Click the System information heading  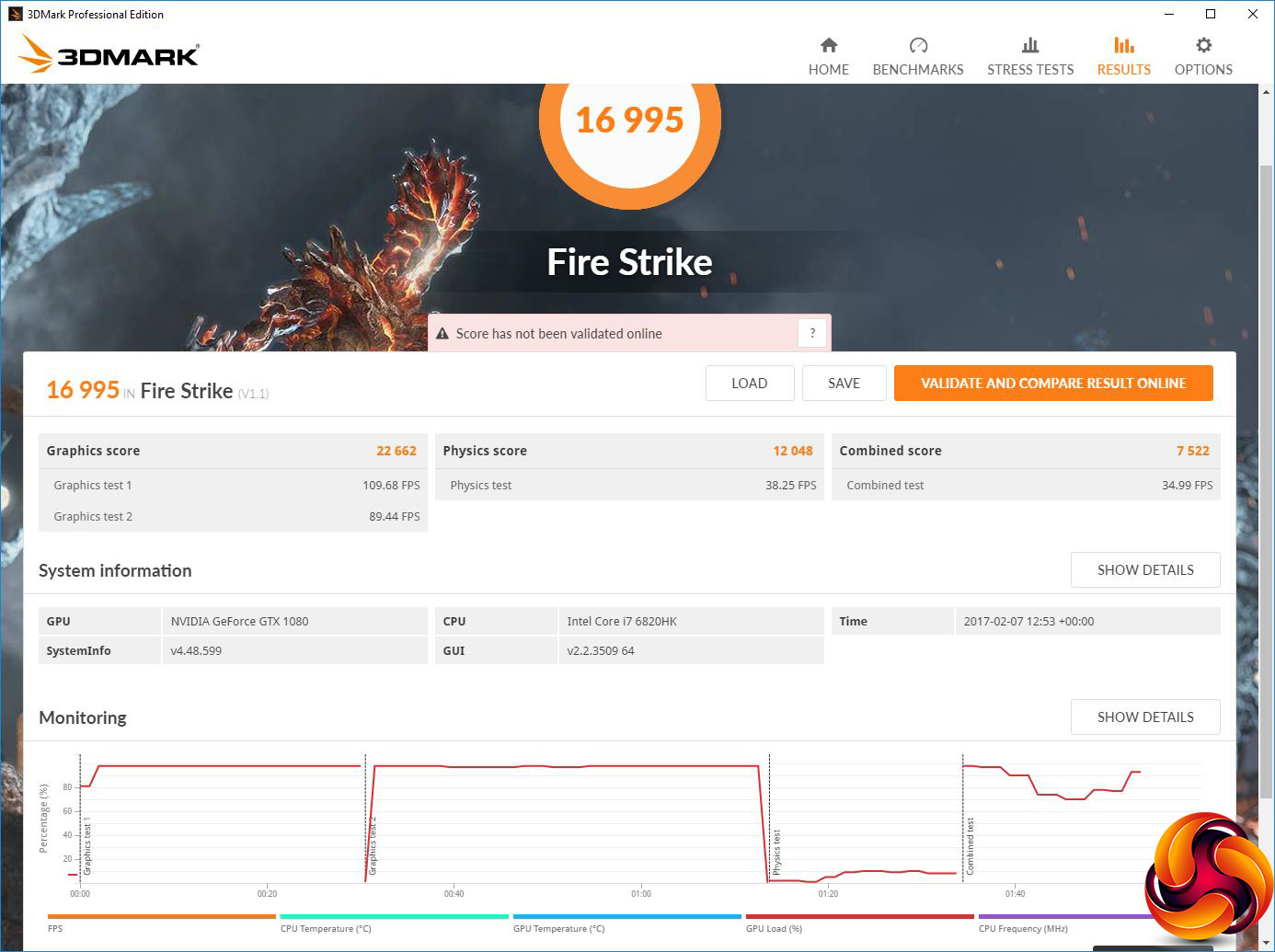(115, 570)
